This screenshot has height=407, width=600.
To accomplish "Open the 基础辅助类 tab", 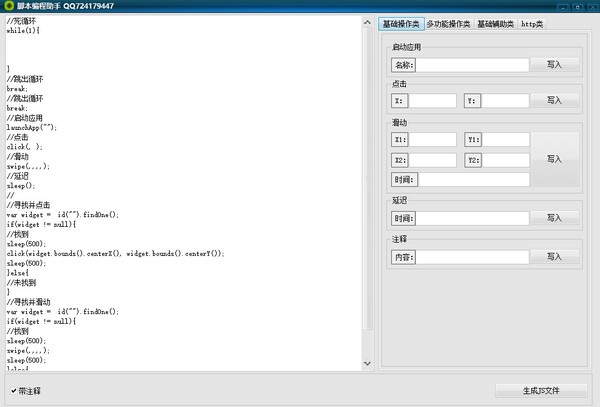I will pos(496,24).
